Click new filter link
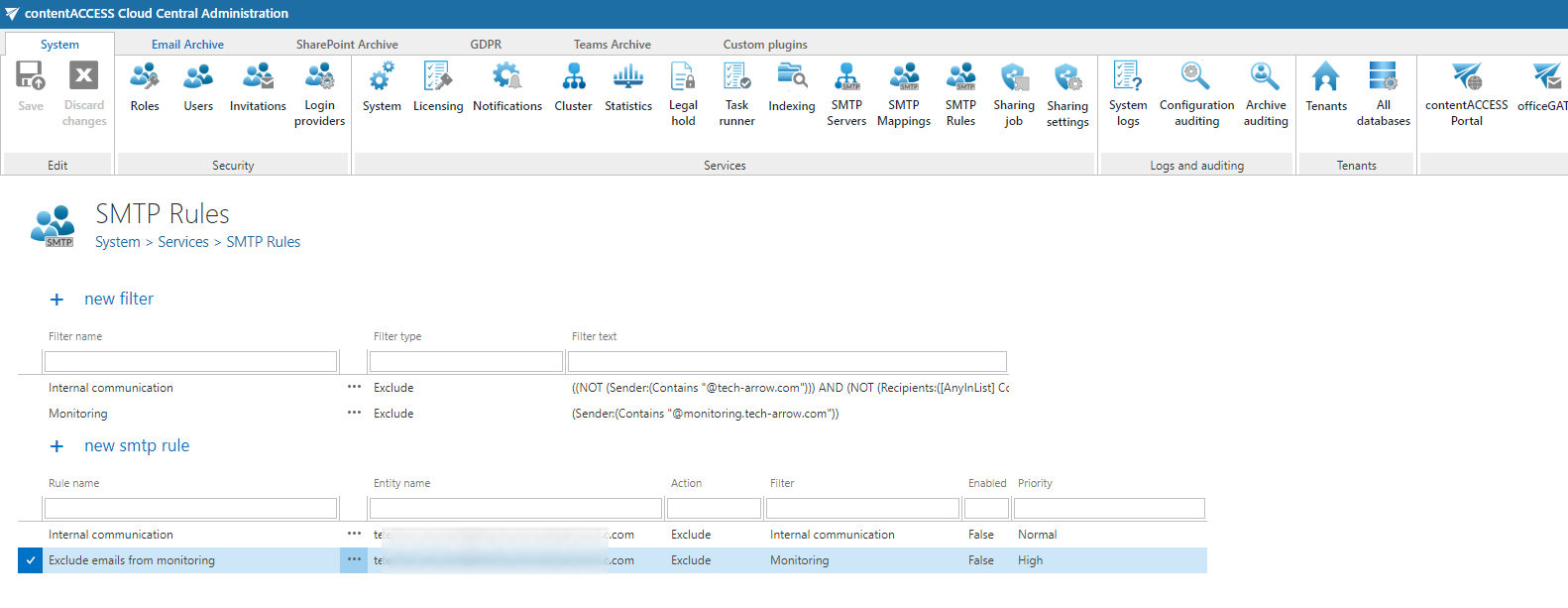Viewport: 1568px width, 608px height. coord(119,299)
